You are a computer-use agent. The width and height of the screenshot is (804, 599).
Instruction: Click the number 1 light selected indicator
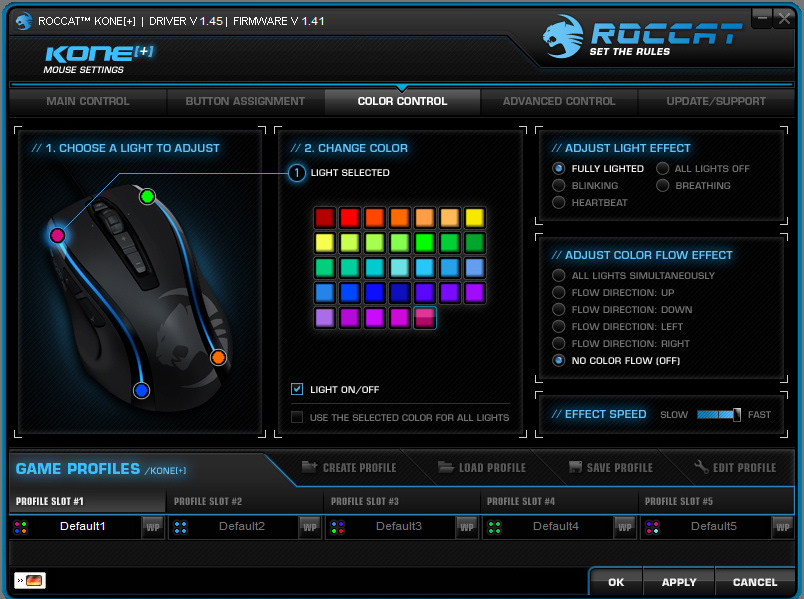tap(296, 173)
